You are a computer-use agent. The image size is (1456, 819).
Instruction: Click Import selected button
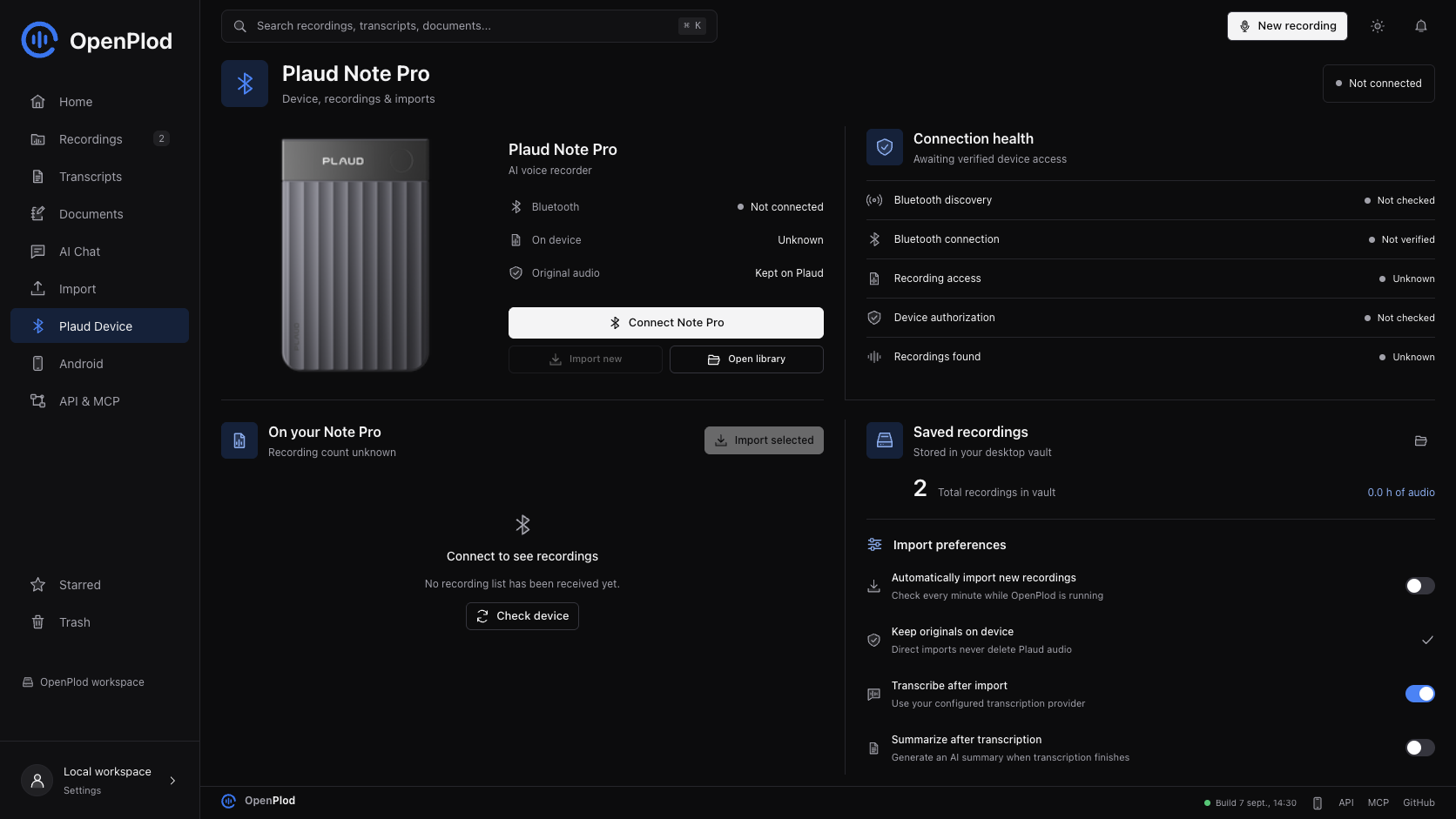(764, 440)
